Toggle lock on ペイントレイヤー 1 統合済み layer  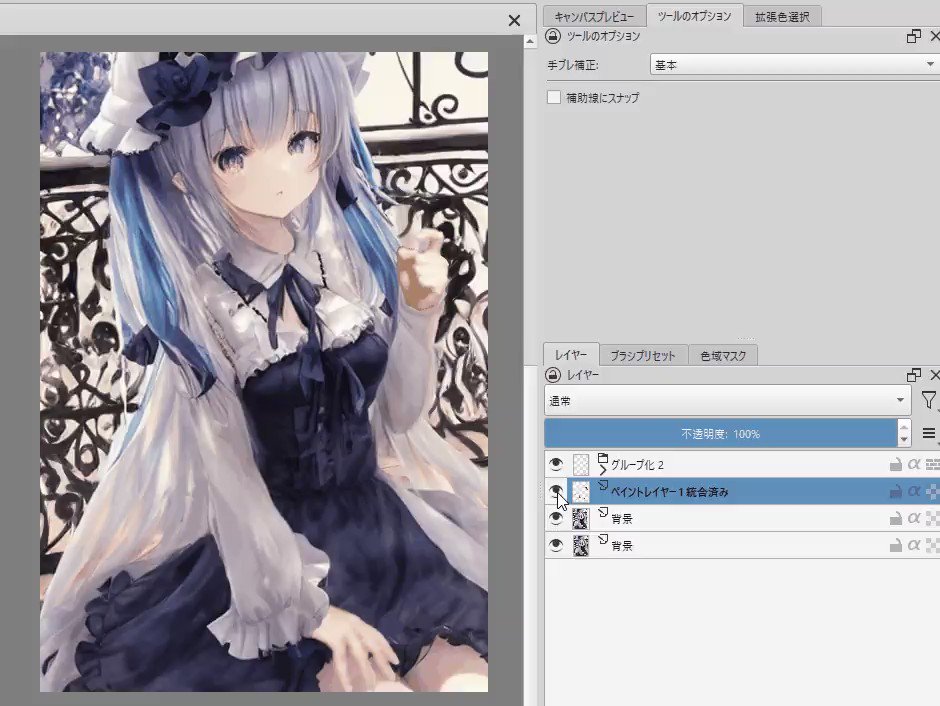(895, 491)
